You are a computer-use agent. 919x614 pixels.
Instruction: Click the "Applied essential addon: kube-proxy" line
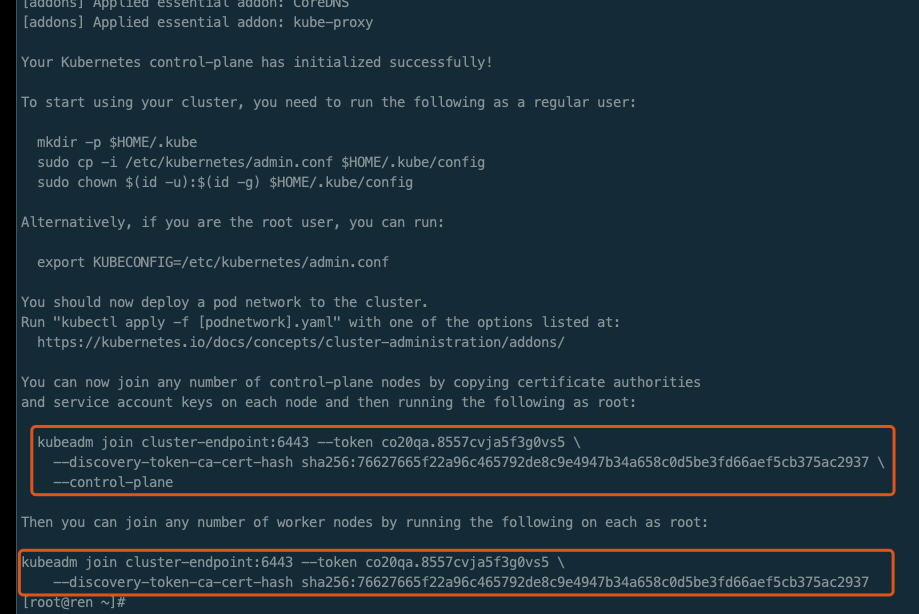click(x=197, y=22)
